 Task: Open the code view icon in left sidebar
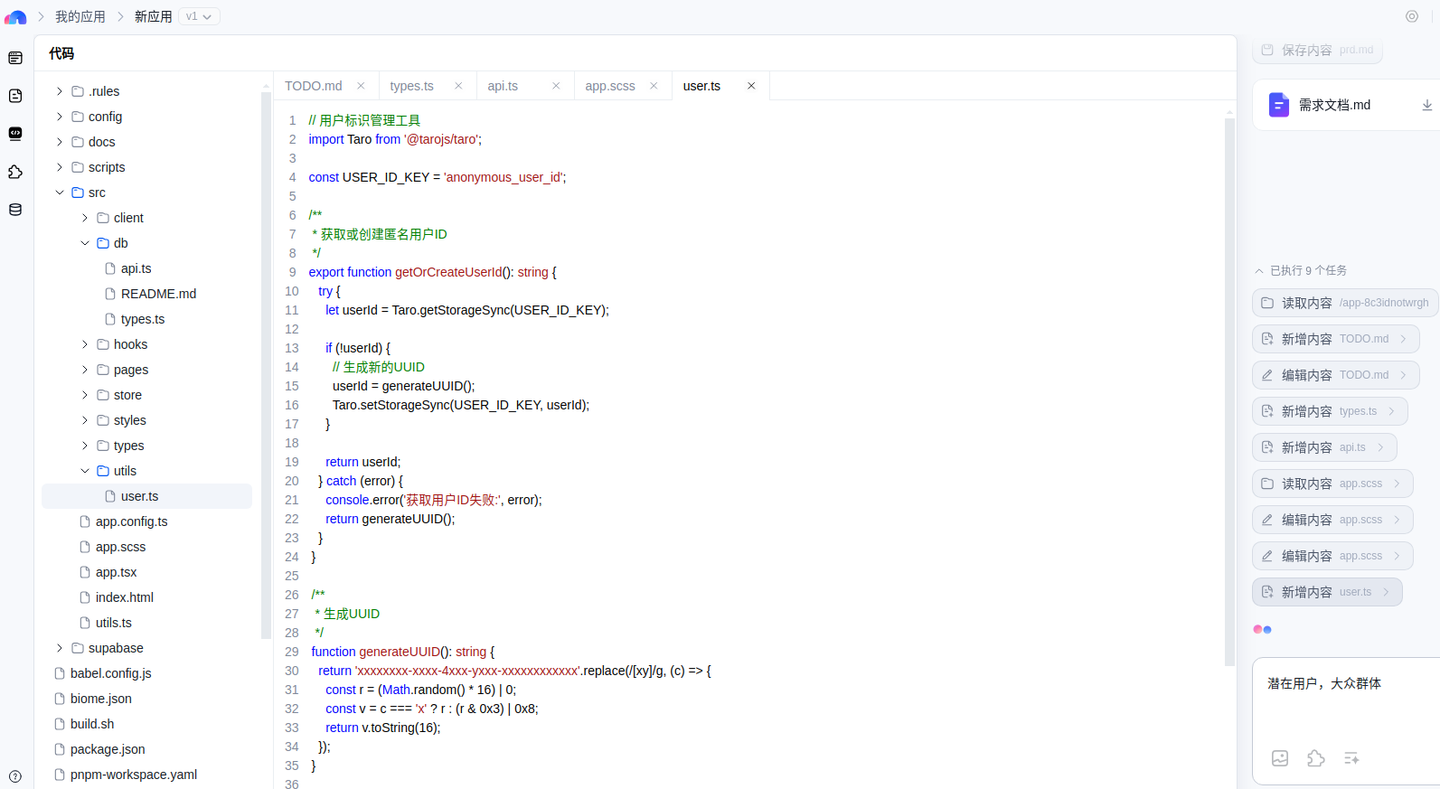(x=15, y=134)
